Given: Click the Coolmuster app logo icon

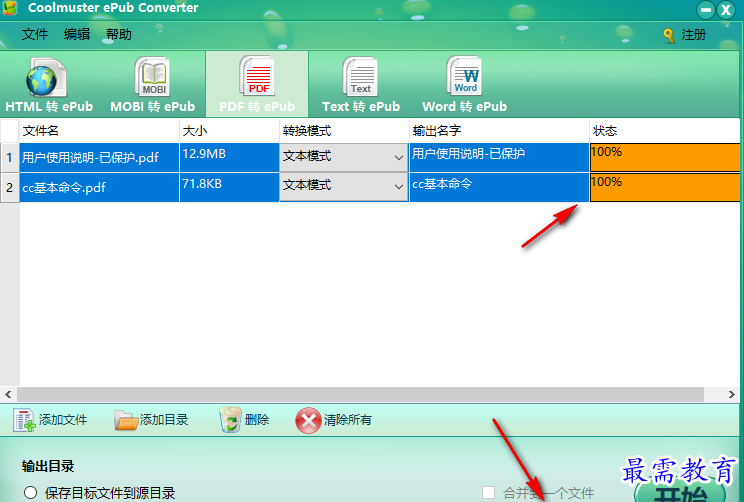Looking at the screenshot, I should click(10, 8).
